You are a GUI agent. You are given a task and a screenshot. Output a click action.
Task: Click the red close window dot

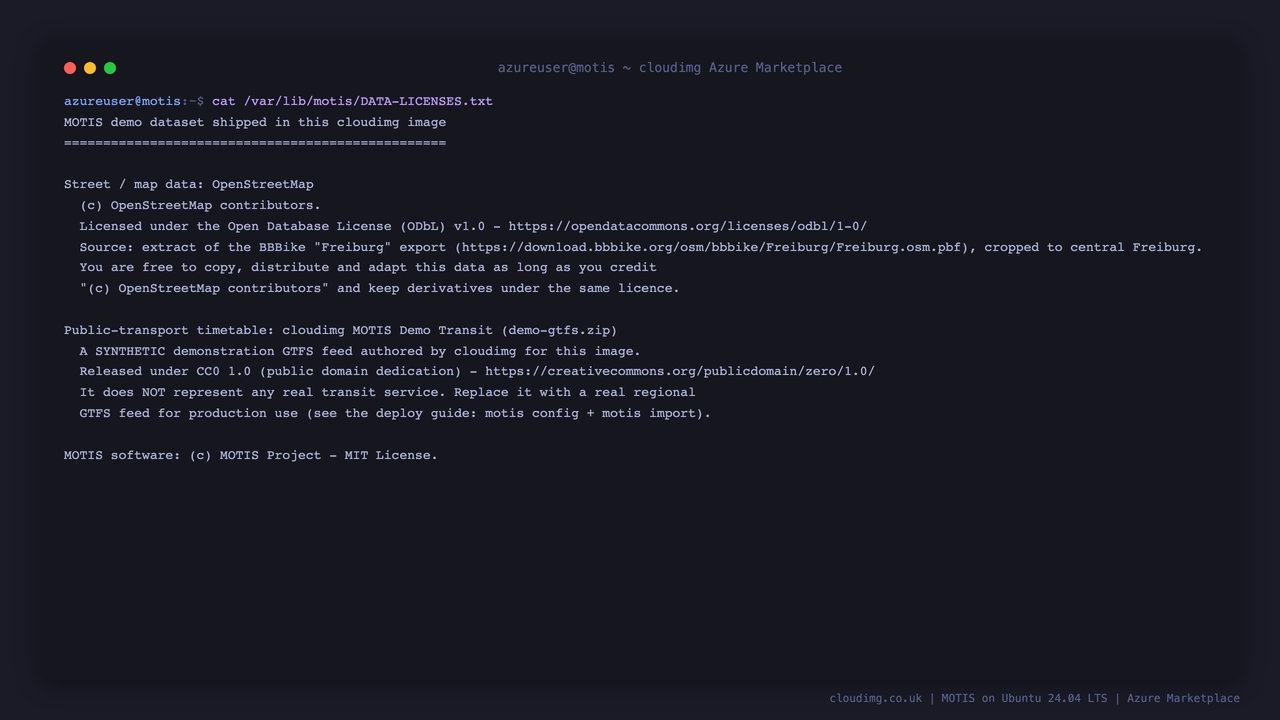coord(70,68)
